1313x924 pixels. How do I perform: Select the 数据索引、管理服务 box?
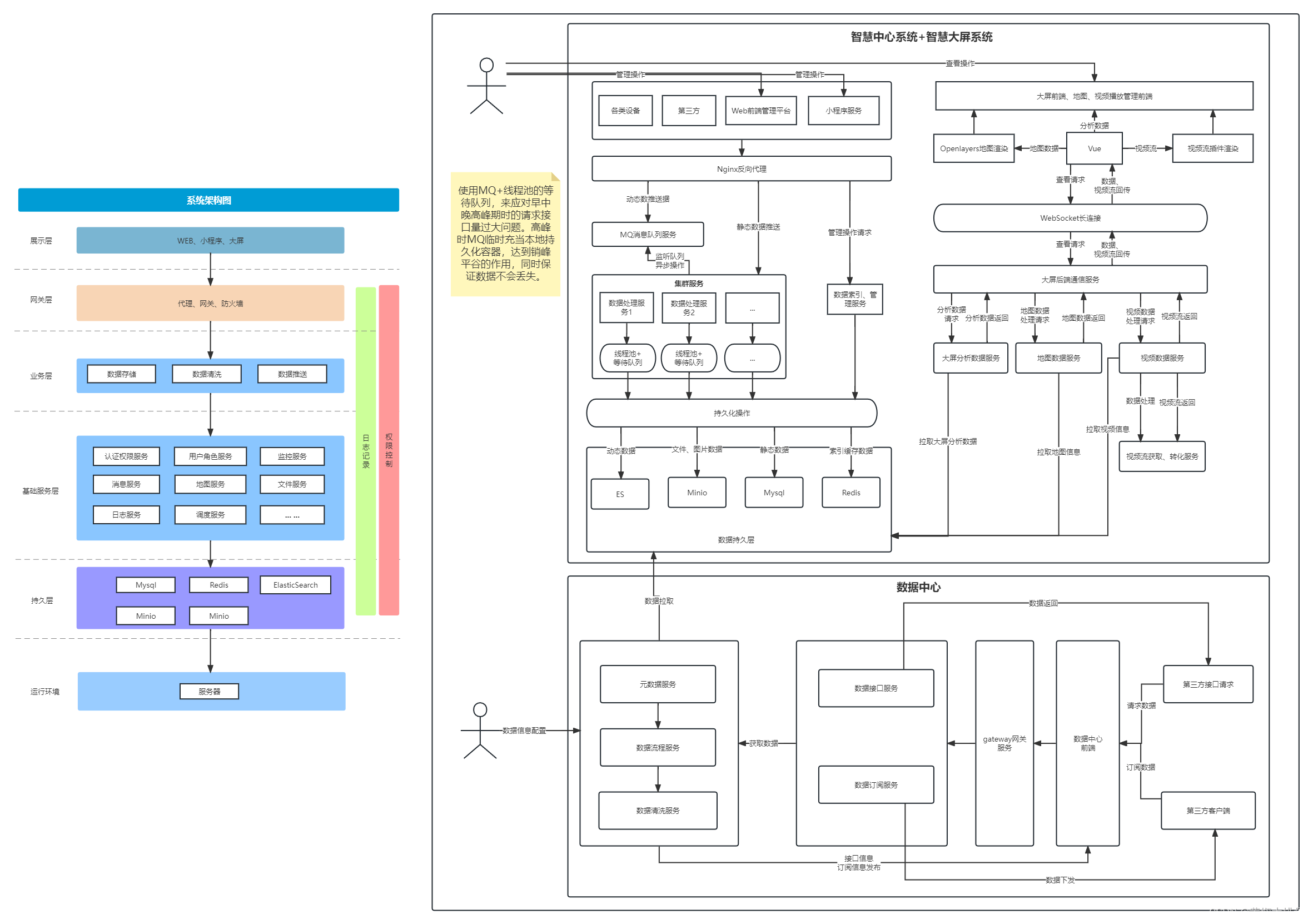pyautogui.click(x=855, y=299)
